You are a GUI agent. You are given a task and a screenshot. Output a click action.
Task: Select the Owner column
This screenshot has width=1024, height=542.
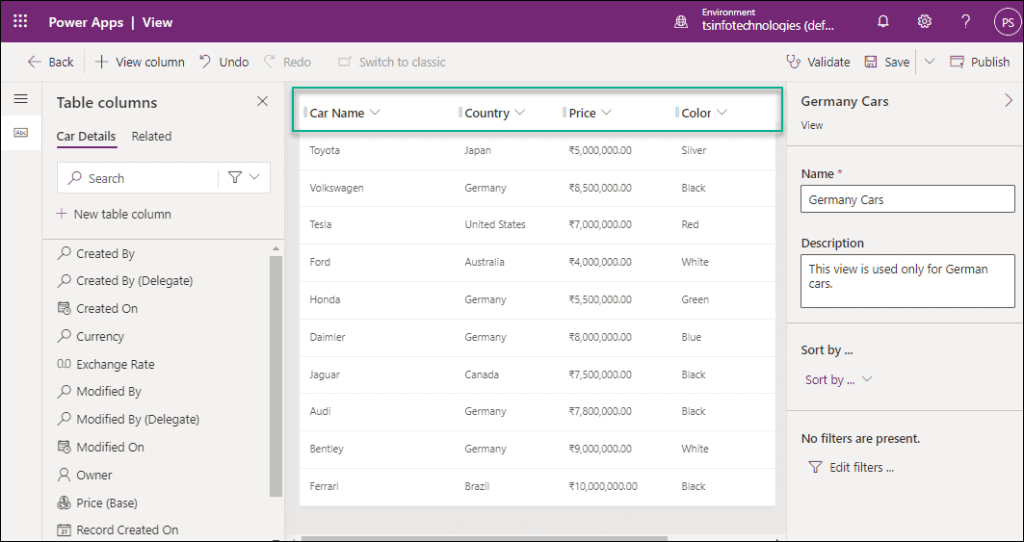click(x=85, y=475)
